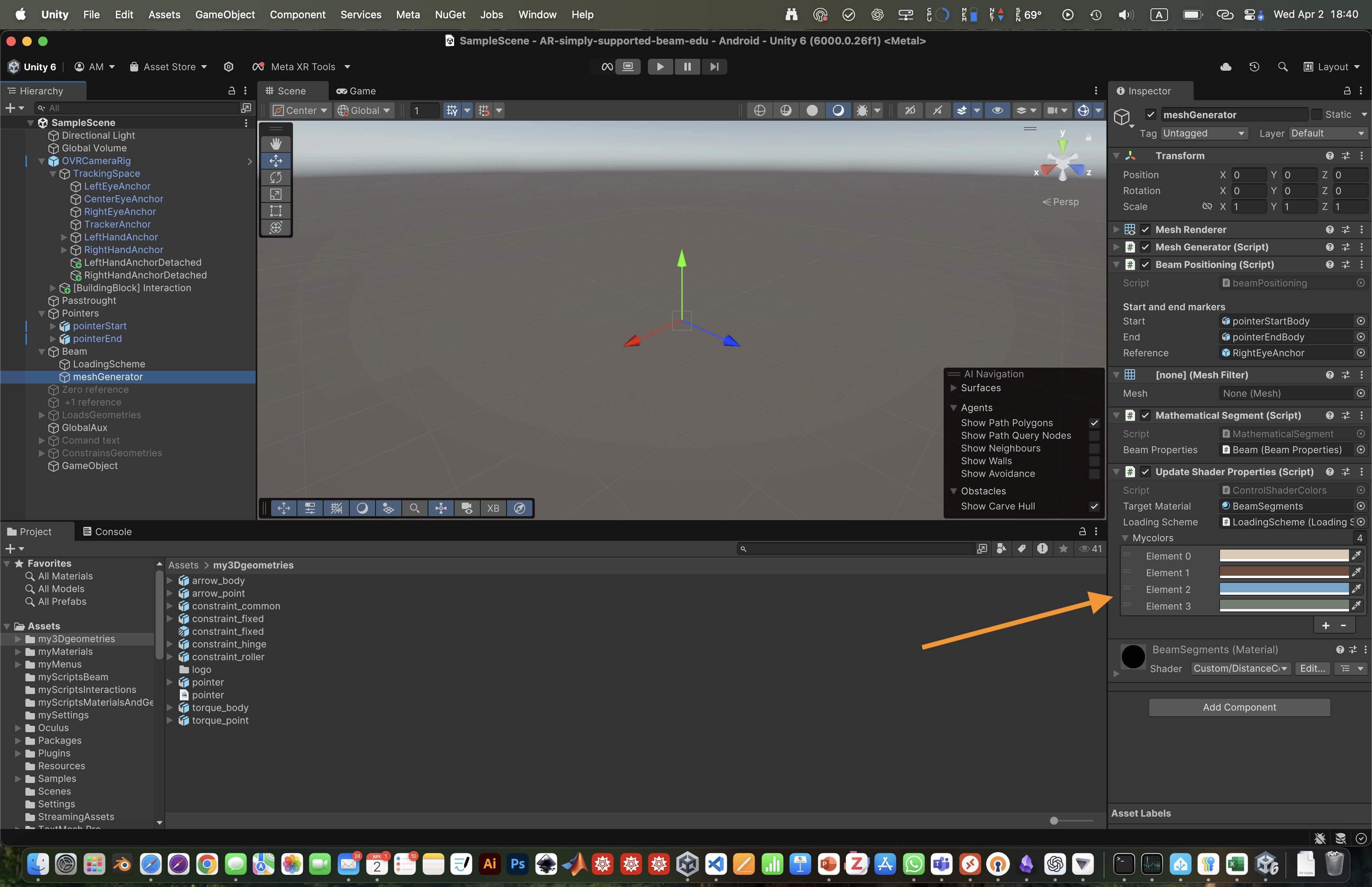Click the Add Component button

pyautogui.click(x=1239, y=707)
